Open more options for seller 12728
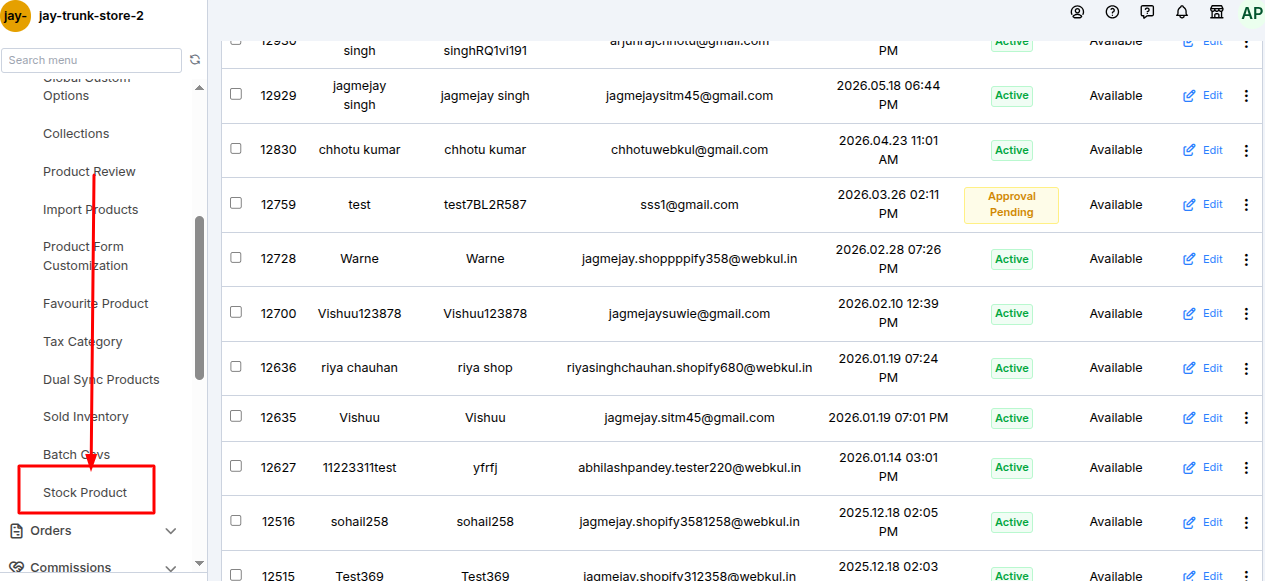1265x581 pixels. pyautogui.click(x=1246, y=259)
